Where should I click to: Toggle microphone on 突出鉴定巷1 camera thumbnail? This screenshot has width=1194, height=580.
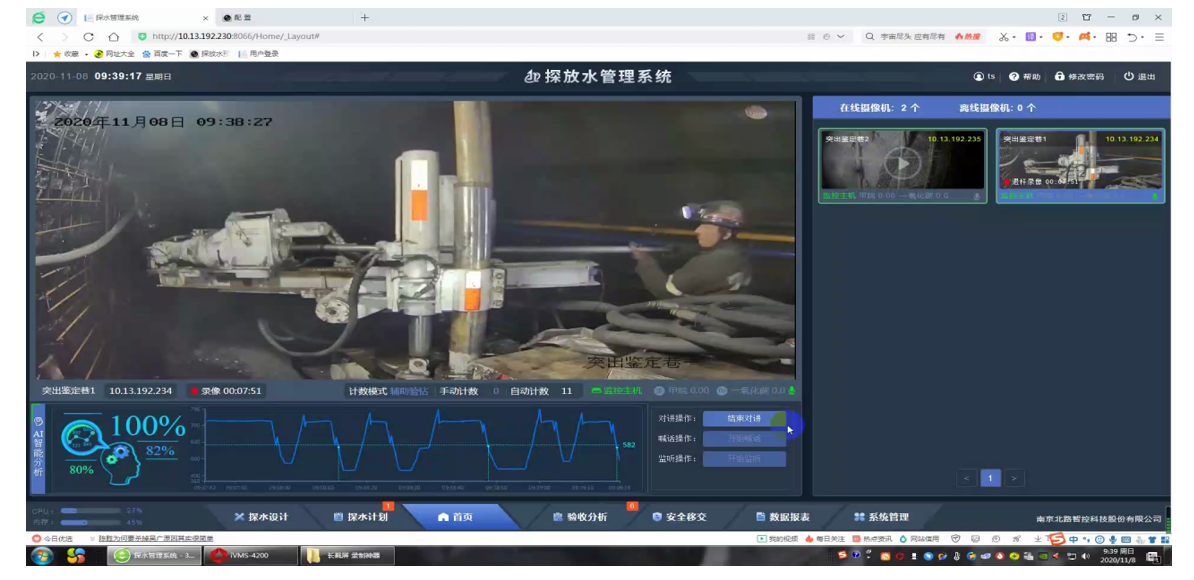(1155, 197)
